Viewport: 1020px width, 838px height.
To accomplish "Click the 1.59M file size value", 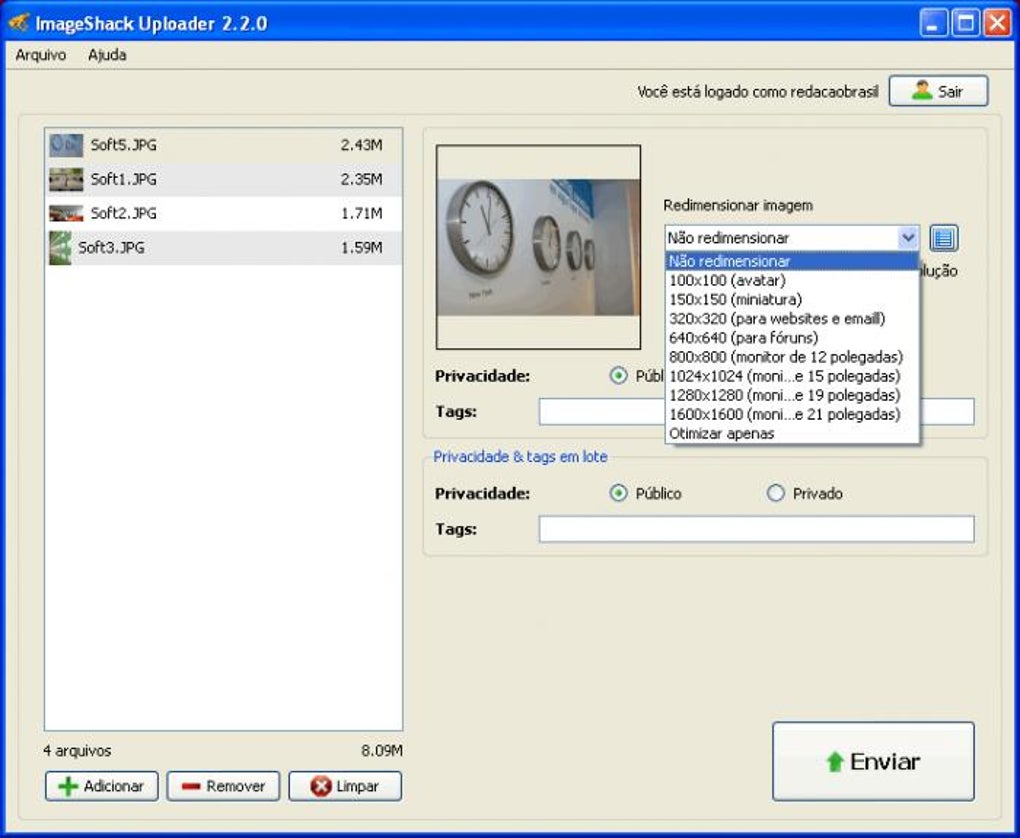I will coord(361,248).
